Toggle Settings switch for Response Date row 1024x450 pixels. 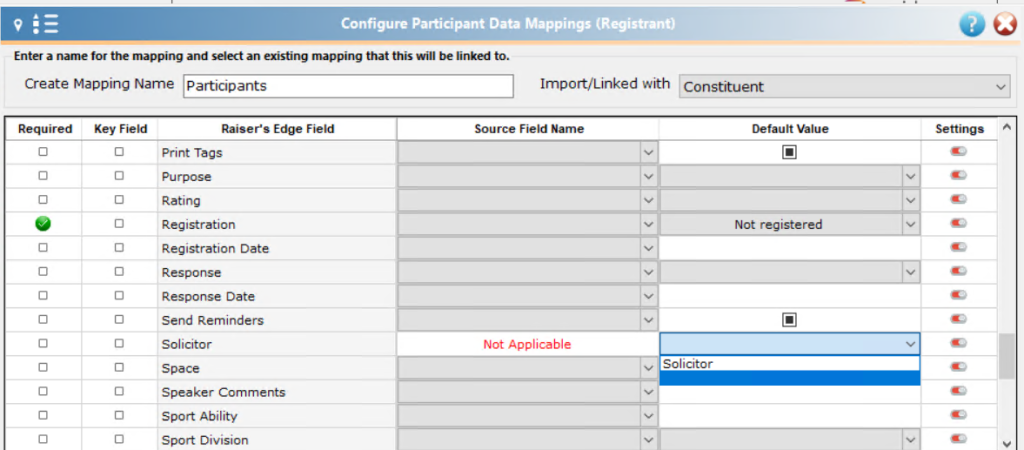pos(959,295)
